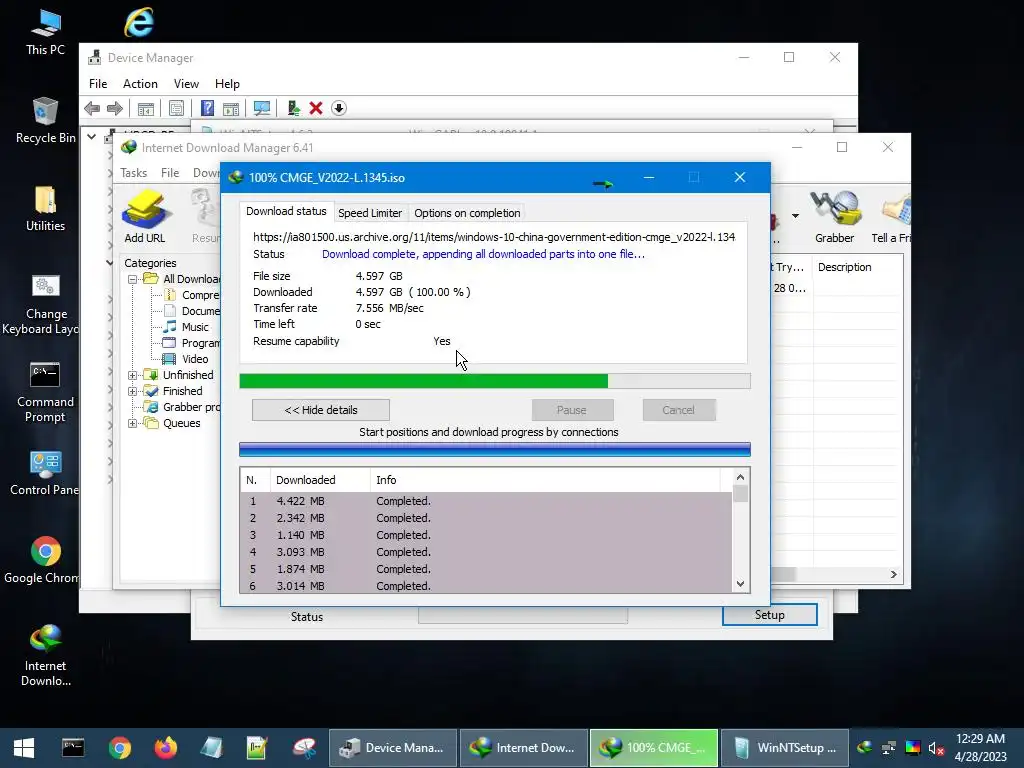Open Windows Start button
Image resolution: width=1024 pixels, height=768 pixels.
coord(24,748)
